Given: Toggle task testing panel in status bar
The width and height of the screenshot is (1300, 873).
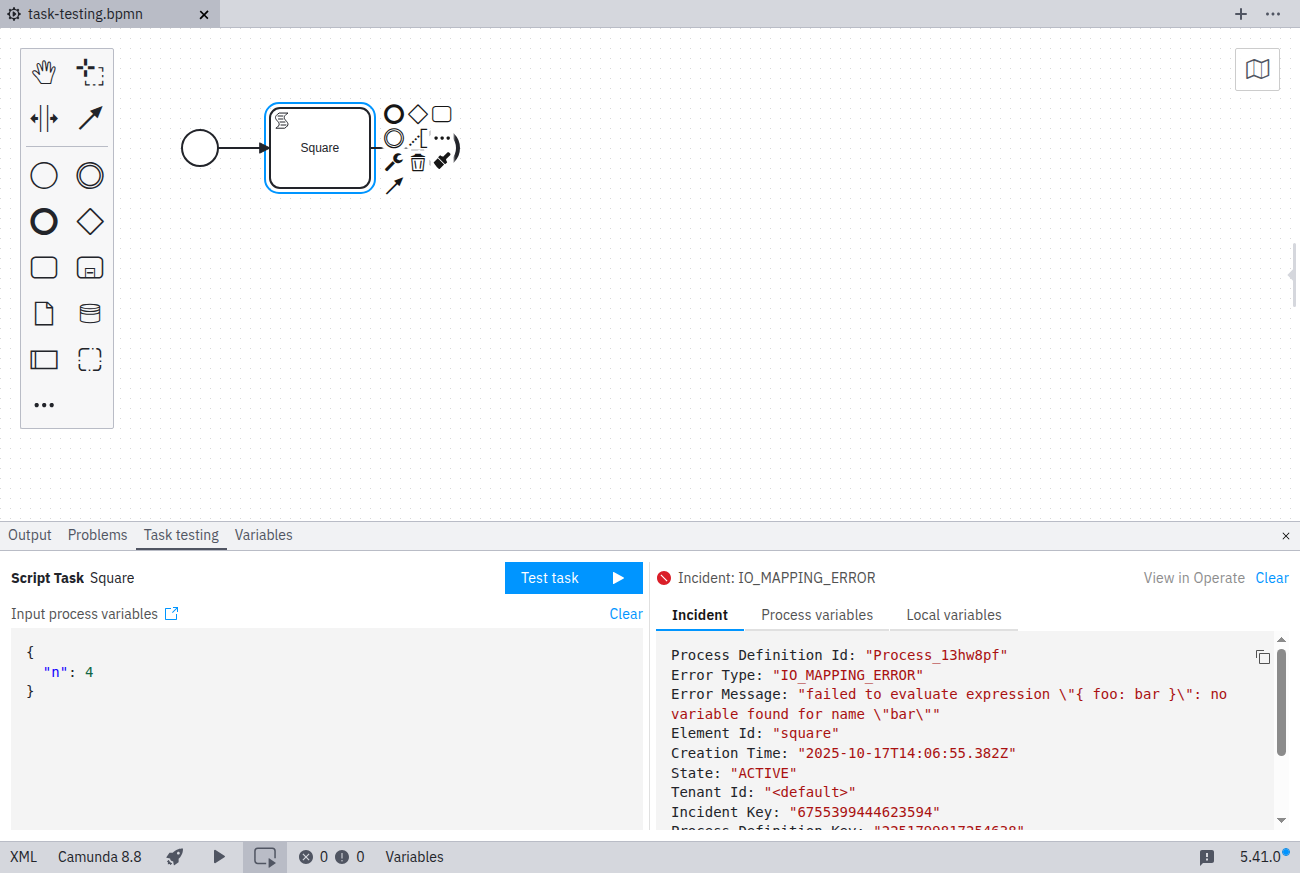Looking at the screenshot, I should 265,857.
